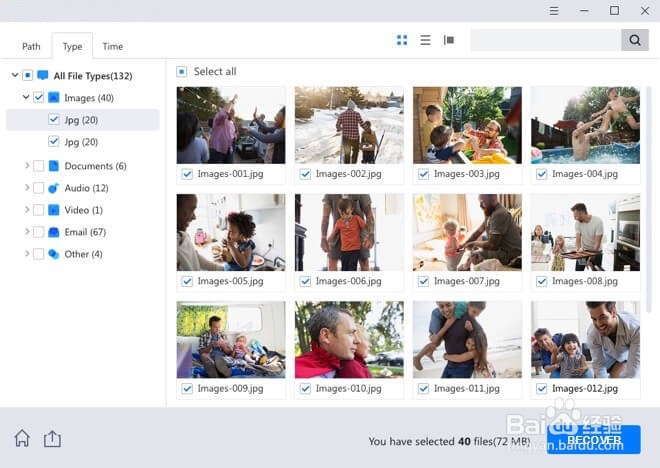Click the Recover button
The height and width of the screenshot is (468, 660).
coord(594,440)
